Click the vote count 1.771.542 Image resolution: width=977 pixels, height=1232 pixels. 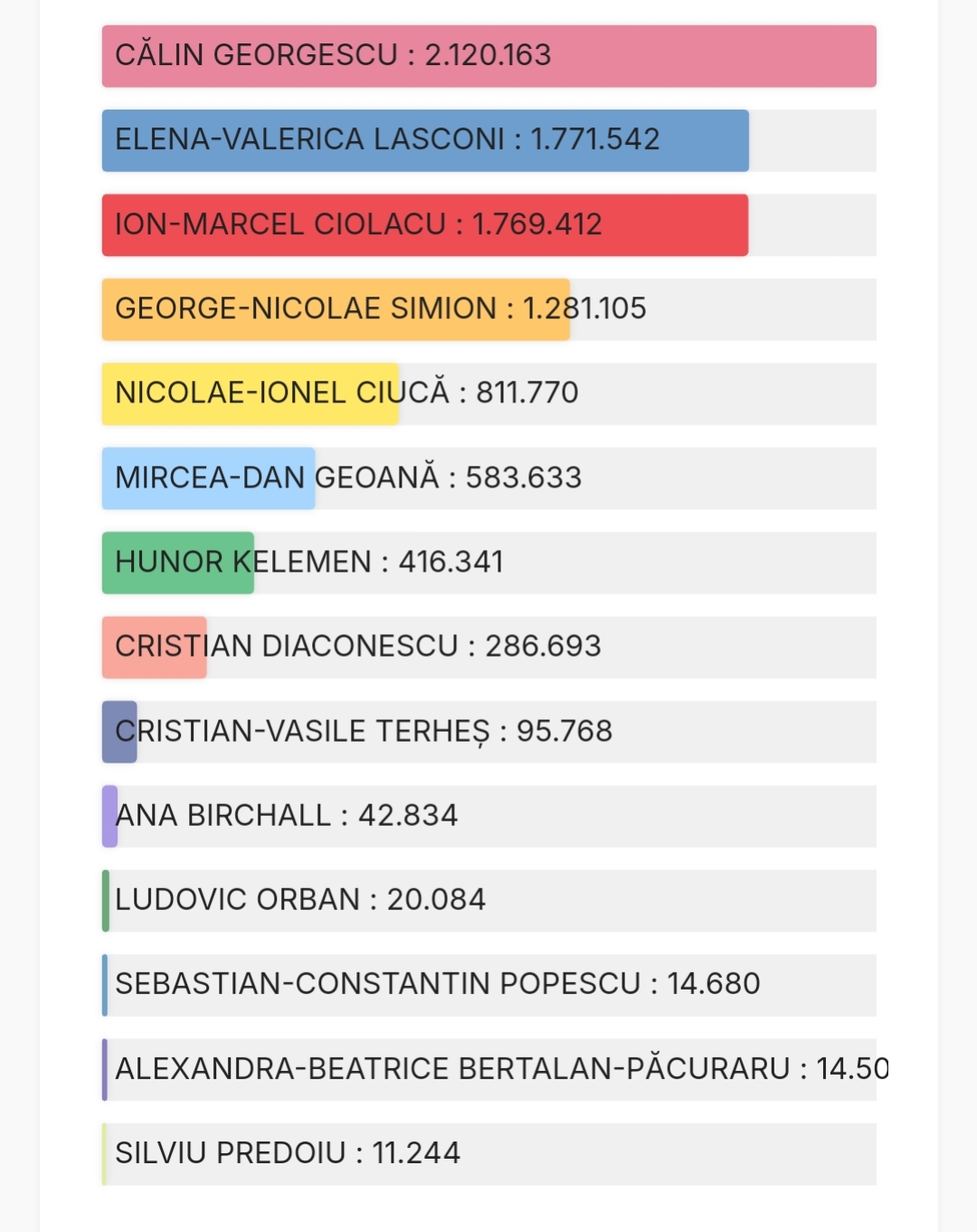(595, 139)
